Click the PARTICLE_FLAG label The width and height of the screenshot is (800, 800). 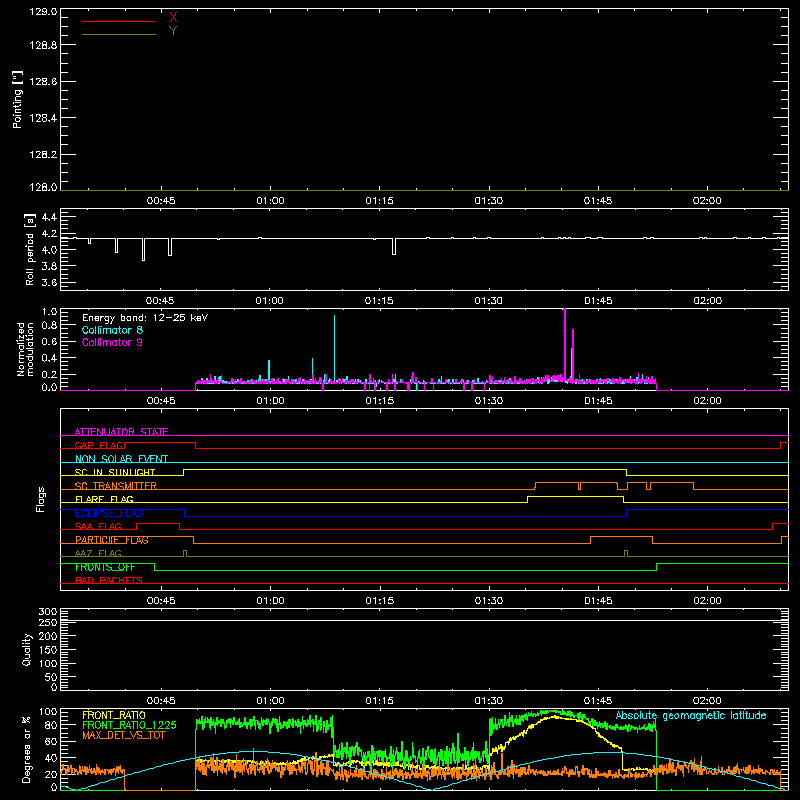[x=112, y=540]
